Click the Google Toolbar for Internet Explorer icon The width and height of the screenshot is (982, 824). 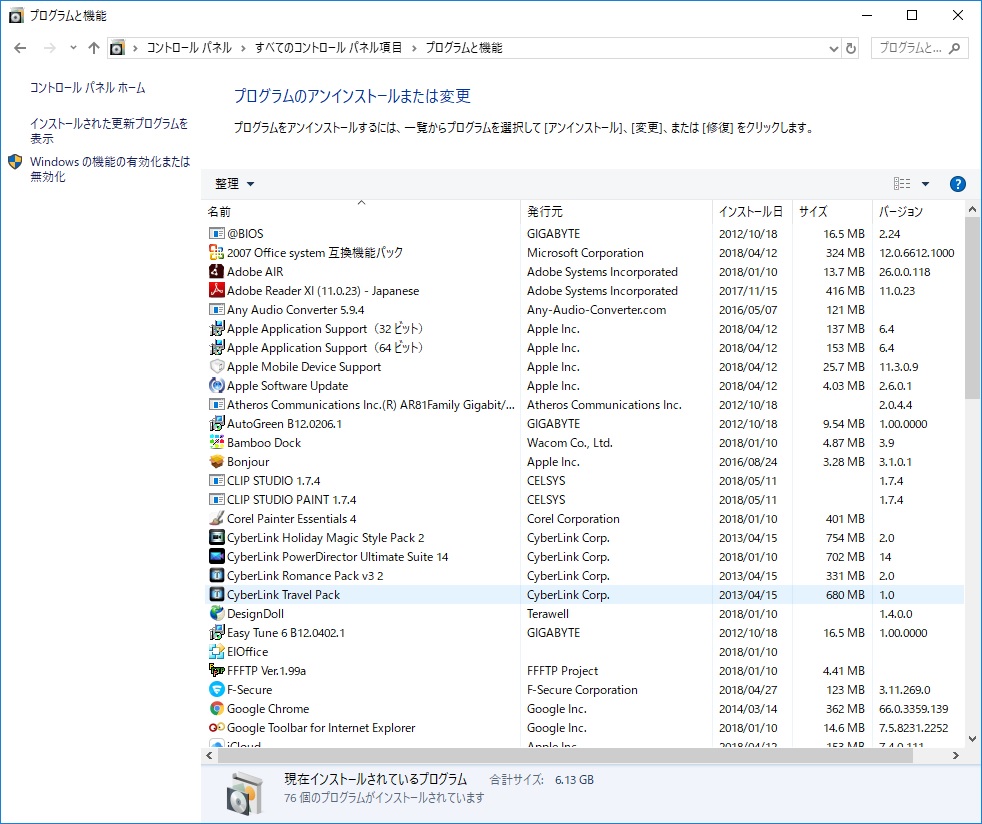point(217,727)
